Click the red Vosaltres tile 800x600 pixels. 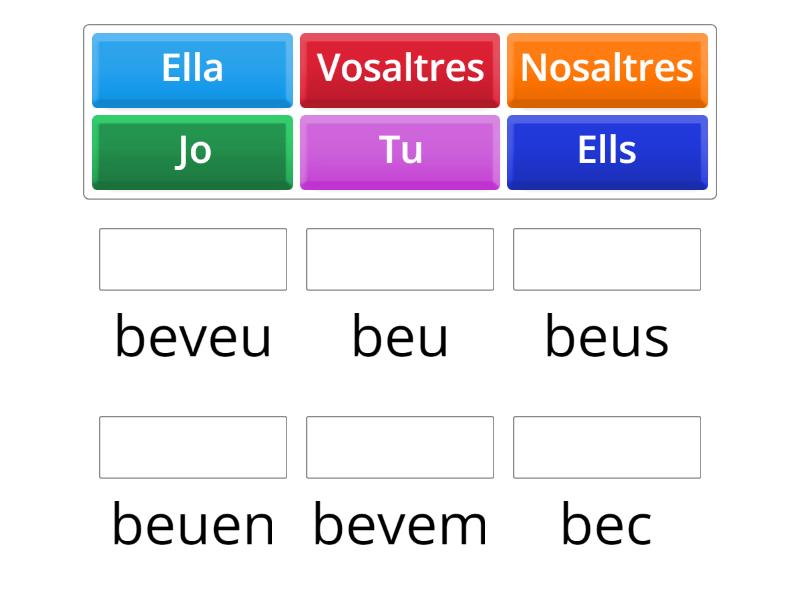click(400, 69)
